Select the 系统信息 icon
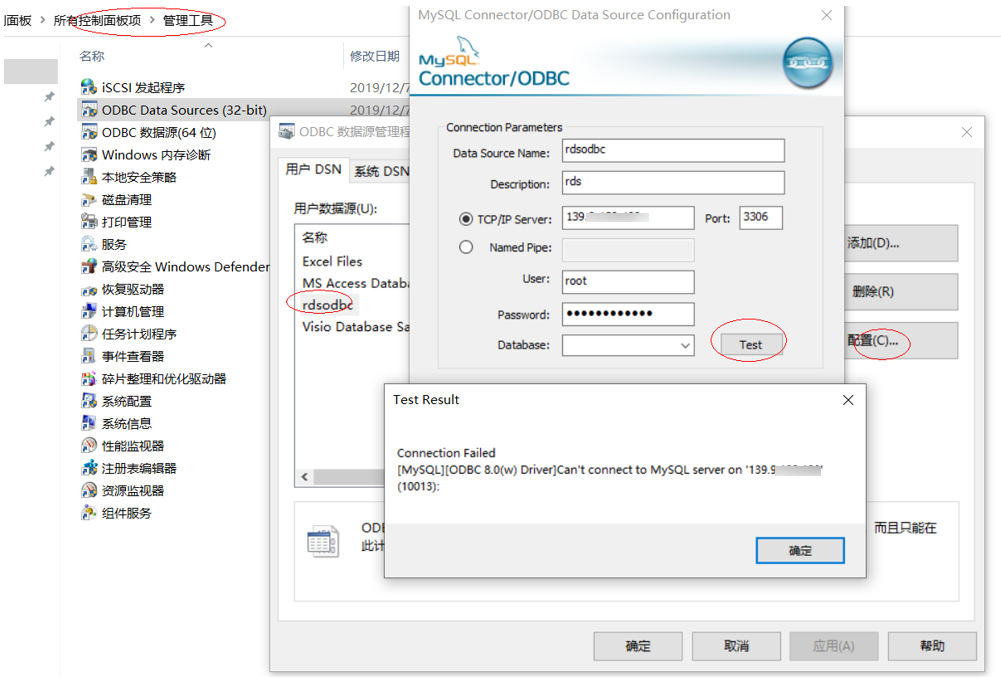1001x678 pixels. point(89,423)
